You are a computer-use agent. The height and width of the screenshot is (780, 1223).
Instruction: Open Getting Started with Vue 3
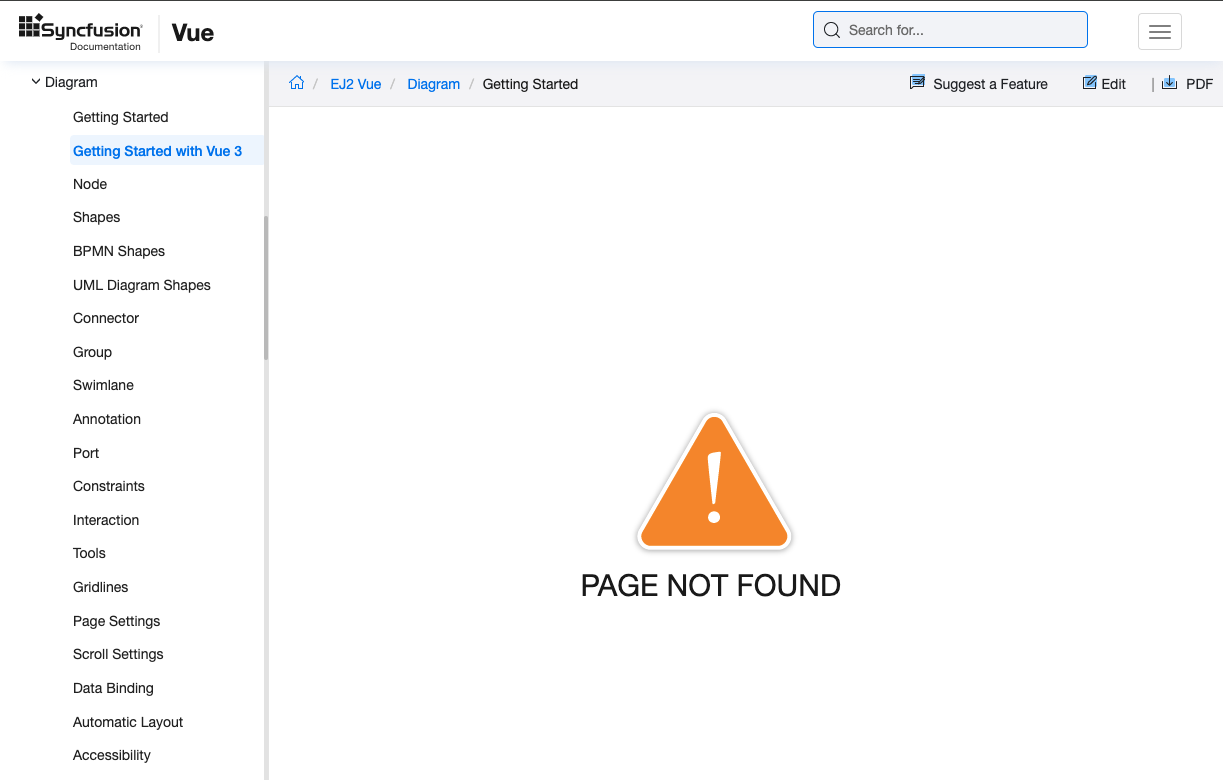click(157, 151)
